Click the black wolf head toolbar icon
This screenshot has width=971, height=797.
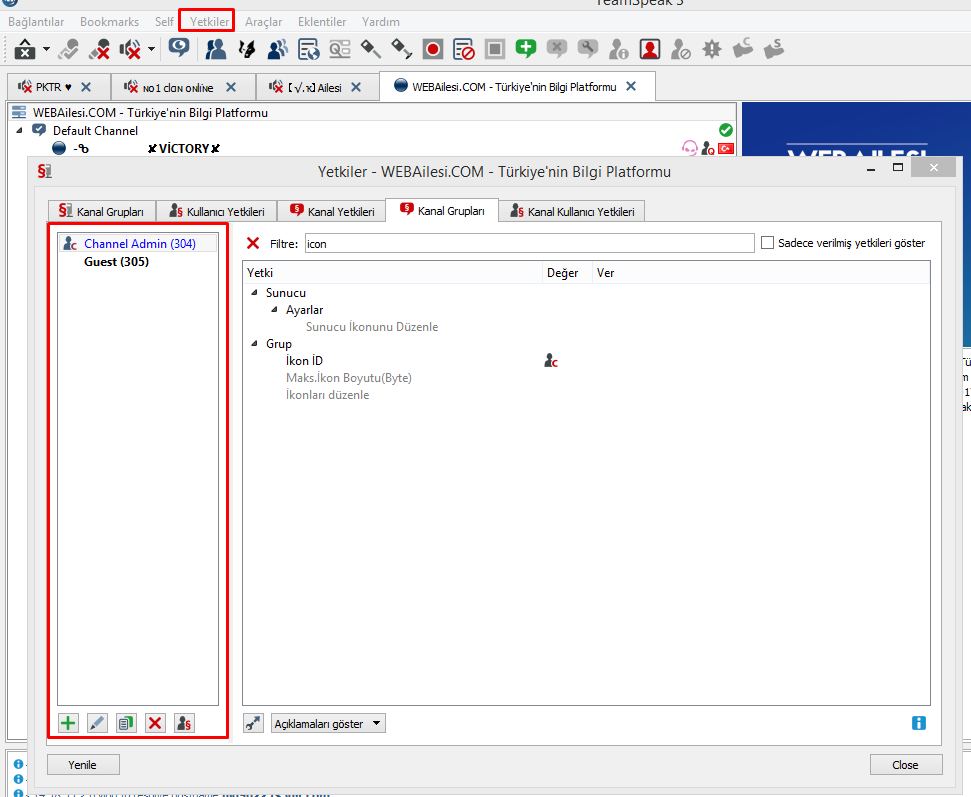[x=246, y=49]
